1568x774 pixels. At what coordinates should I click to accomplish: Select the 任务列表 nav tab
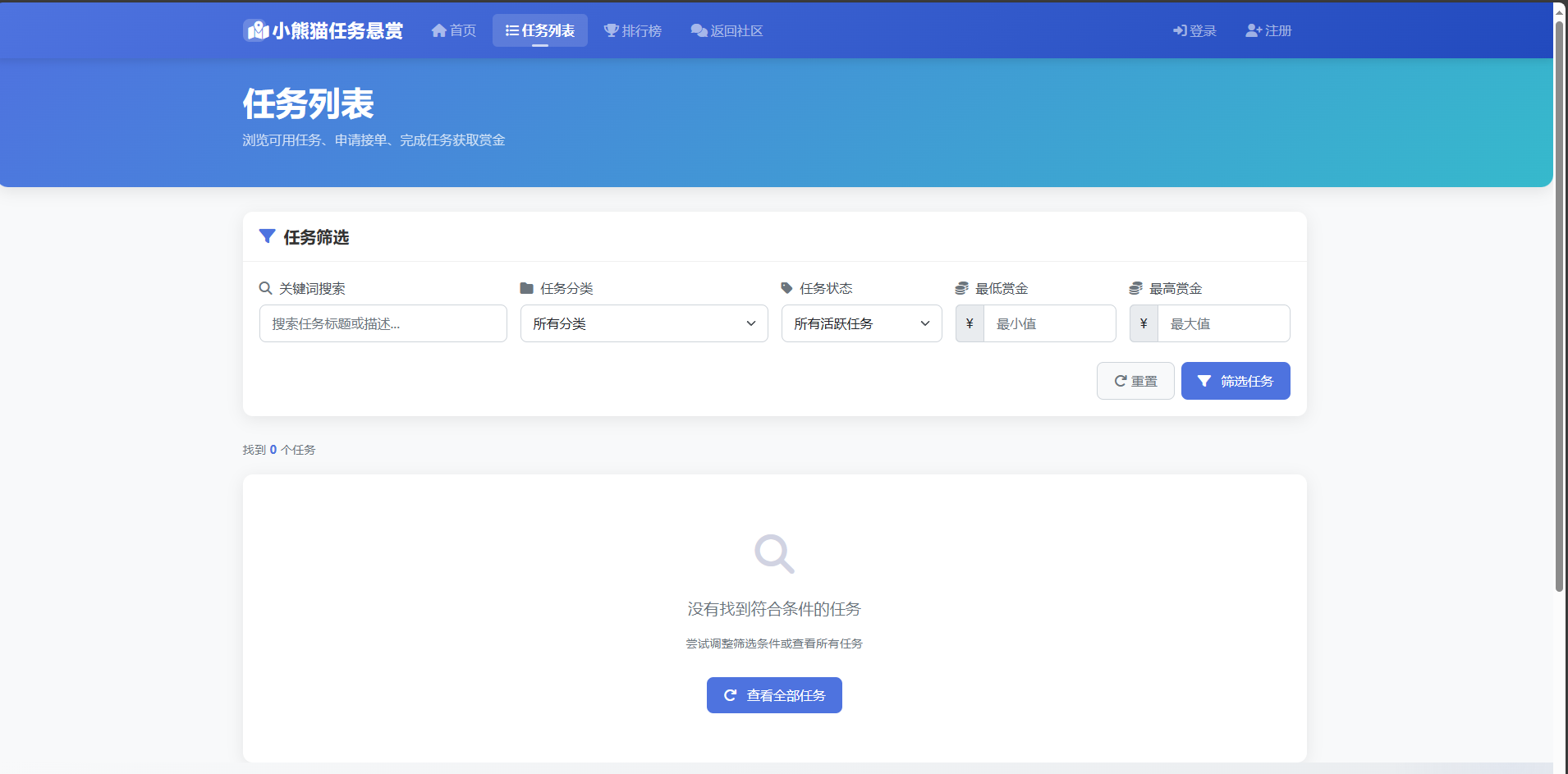[539, 30]
